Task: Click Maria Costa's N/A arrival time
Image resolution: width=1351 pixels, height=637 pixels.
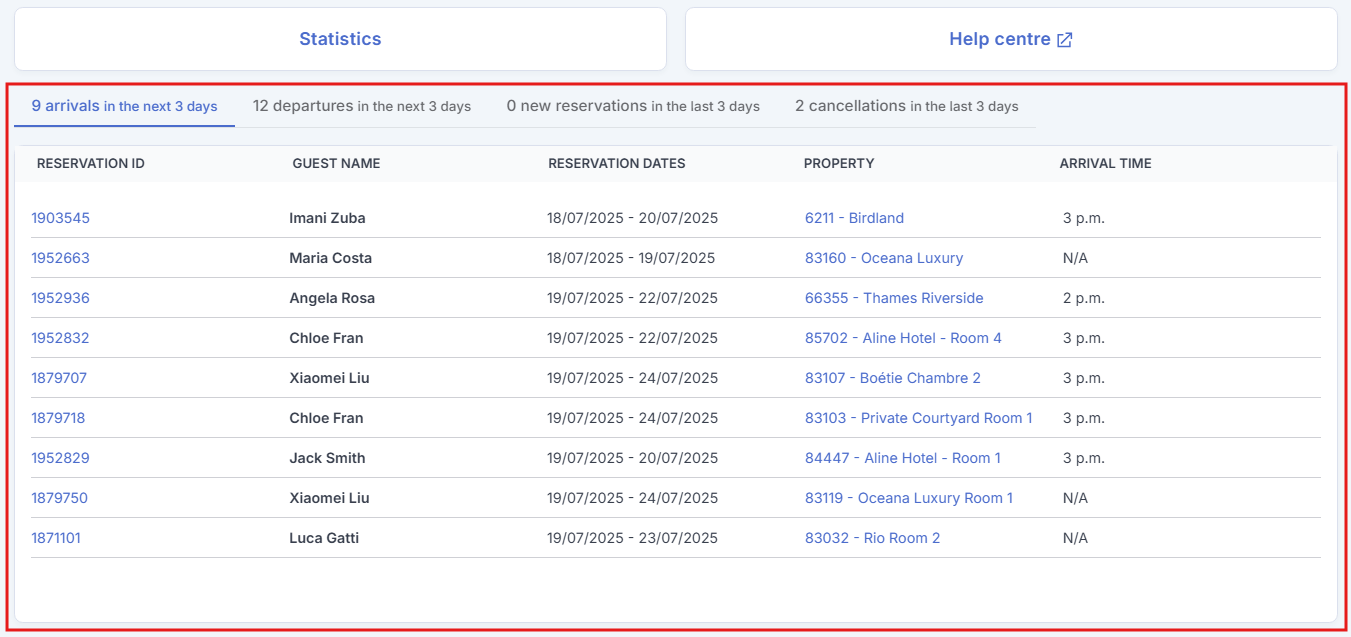Action: click(x=1075, y=258)
